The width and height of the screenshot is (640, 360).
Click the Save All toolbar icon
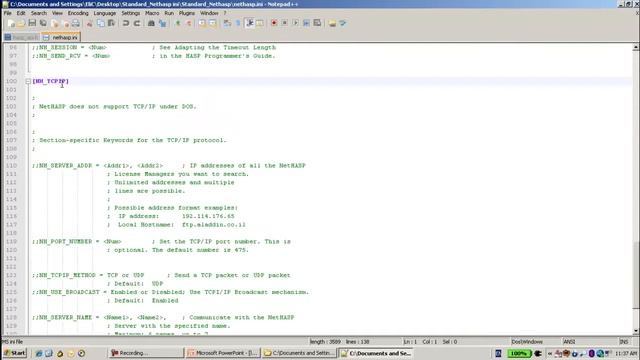tap(42, 23)
